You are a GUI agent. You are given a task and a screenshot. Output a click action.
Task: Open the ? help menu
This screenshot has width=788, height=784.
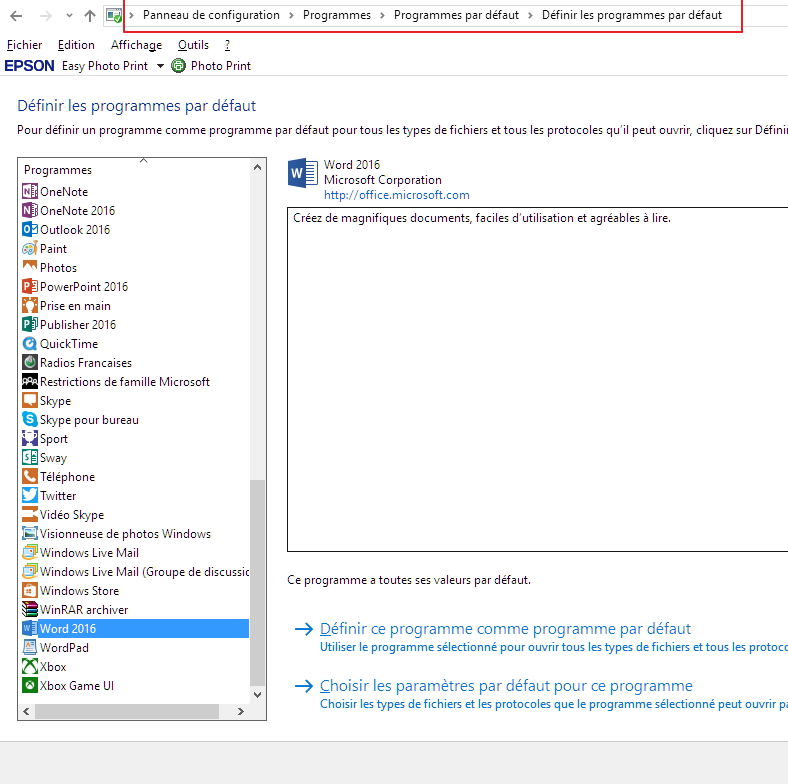coord(227,45)
